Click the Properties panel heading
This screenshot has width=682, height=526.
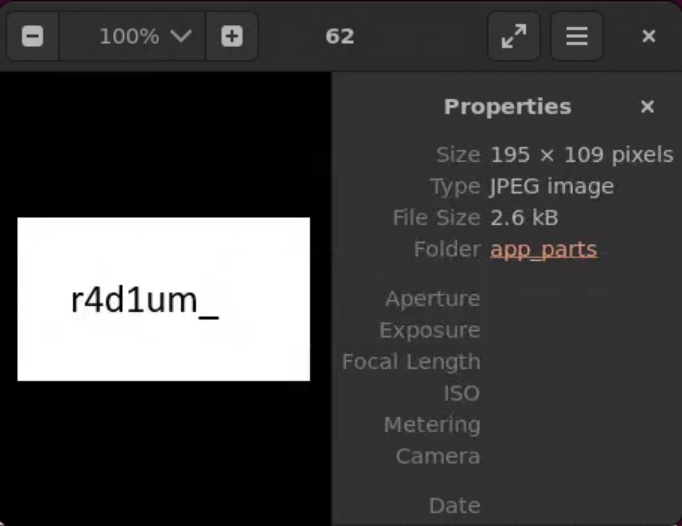coord(508,107)
